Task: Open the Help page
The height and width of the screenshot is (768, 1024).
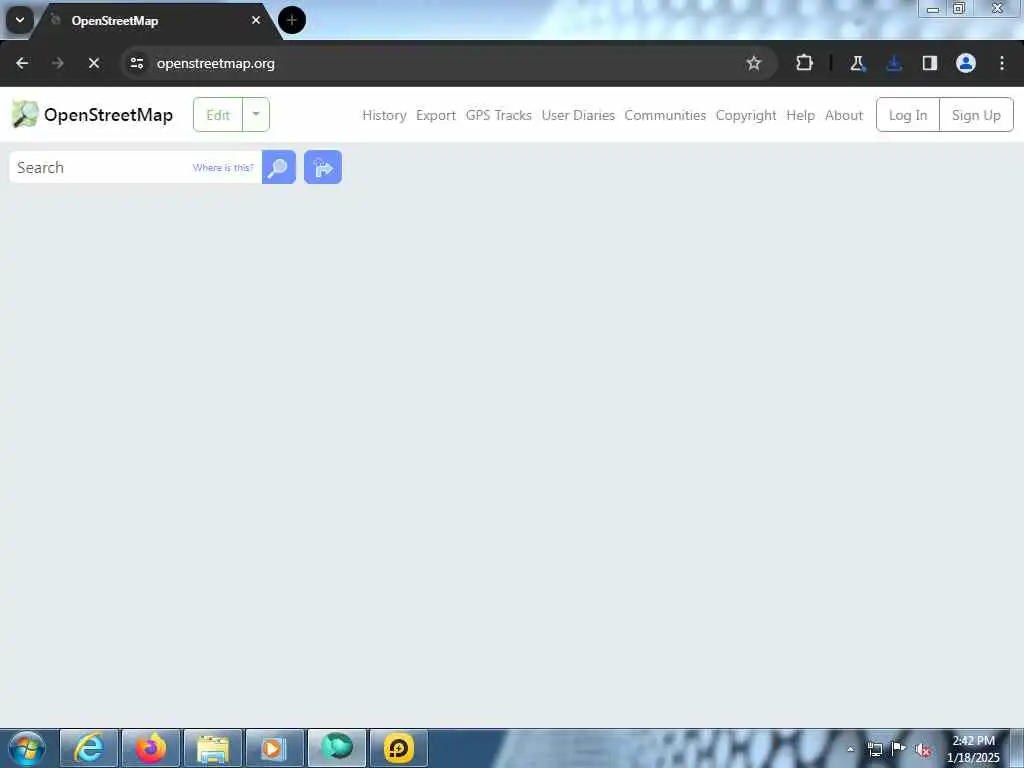Action: pyautogui.click(x=800, y=115)
